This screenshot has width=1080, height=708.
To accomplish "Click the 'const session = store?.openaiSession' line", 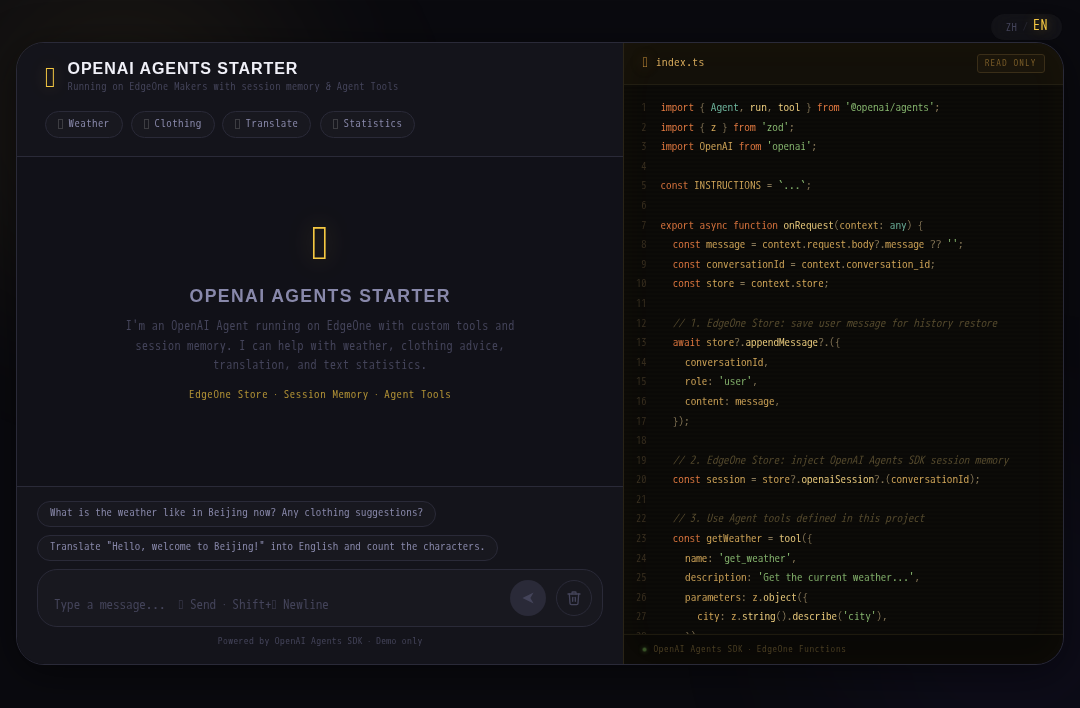I will pyautogui.click(x=826, y=480).
